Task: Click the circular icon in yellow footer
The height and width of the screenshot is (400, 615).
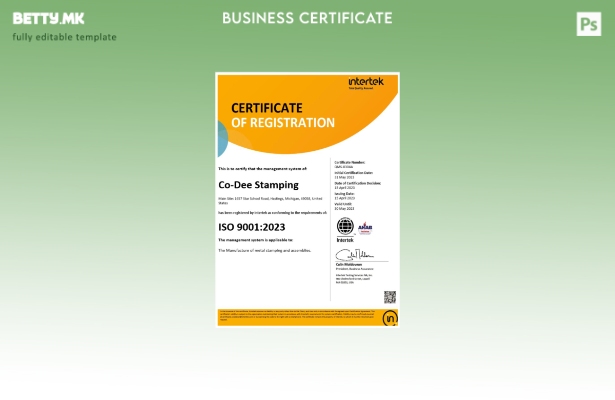Action: tap(390, 318)
